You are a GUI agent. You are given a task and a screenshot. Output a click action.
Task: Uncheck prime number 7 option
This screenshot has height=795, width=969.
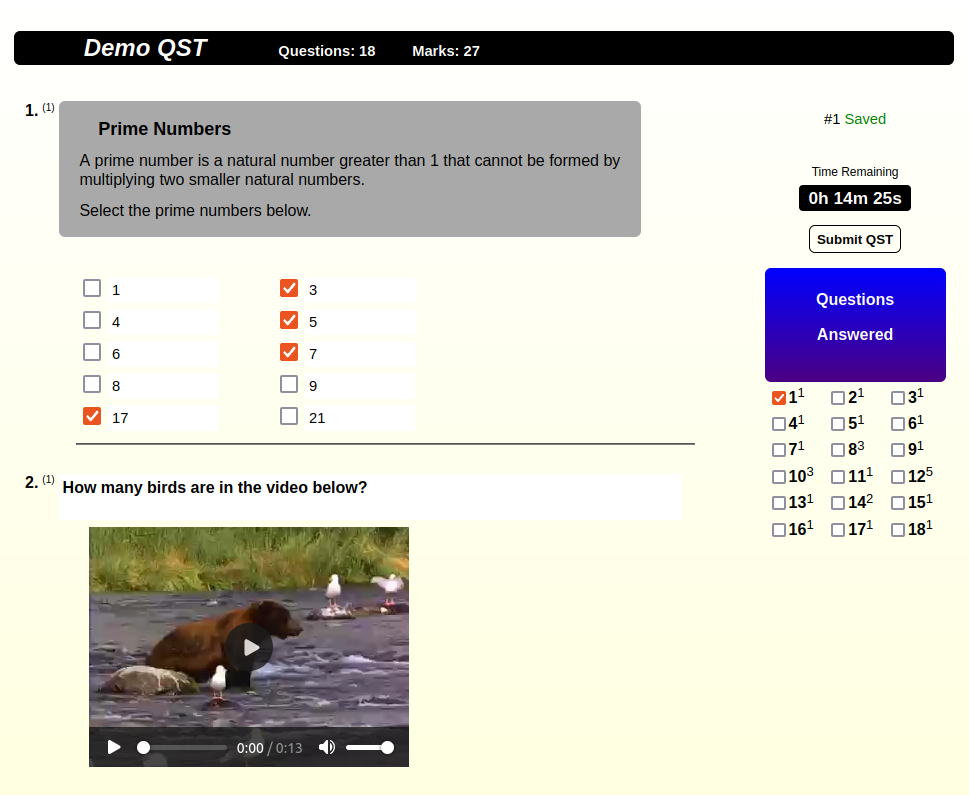(289, 353)
